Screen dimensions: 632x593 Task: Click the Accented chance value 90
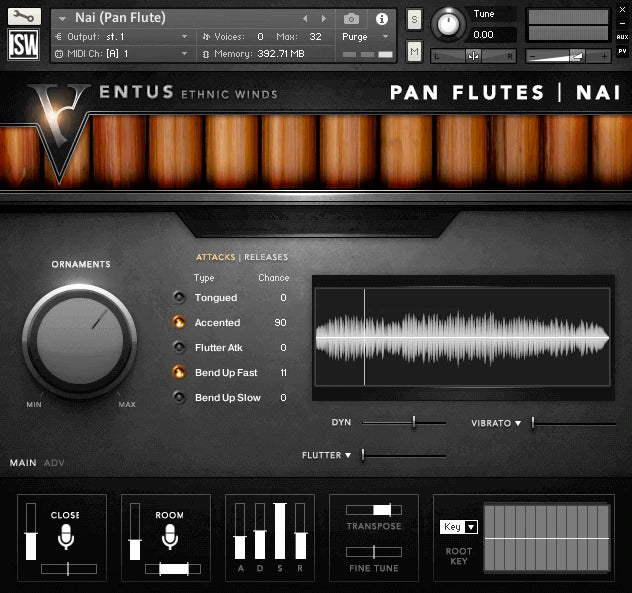point(280,323)
